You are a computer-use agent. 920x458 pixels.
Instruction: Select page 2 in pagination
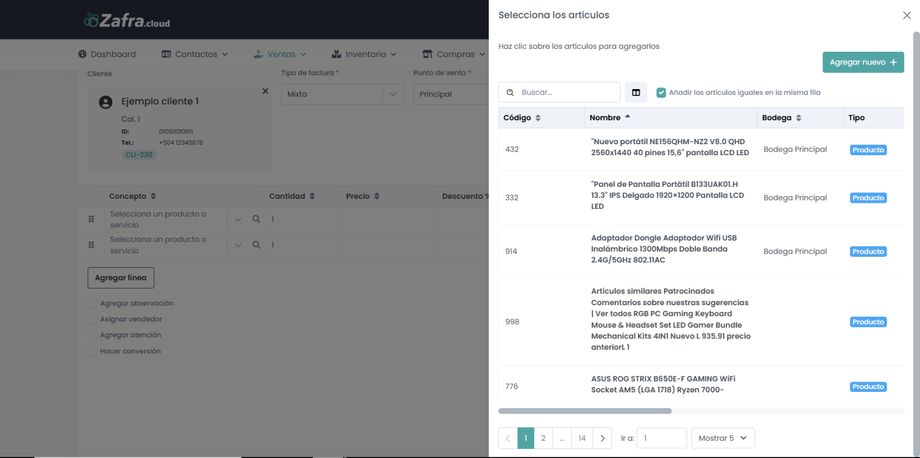coord(543,438)
